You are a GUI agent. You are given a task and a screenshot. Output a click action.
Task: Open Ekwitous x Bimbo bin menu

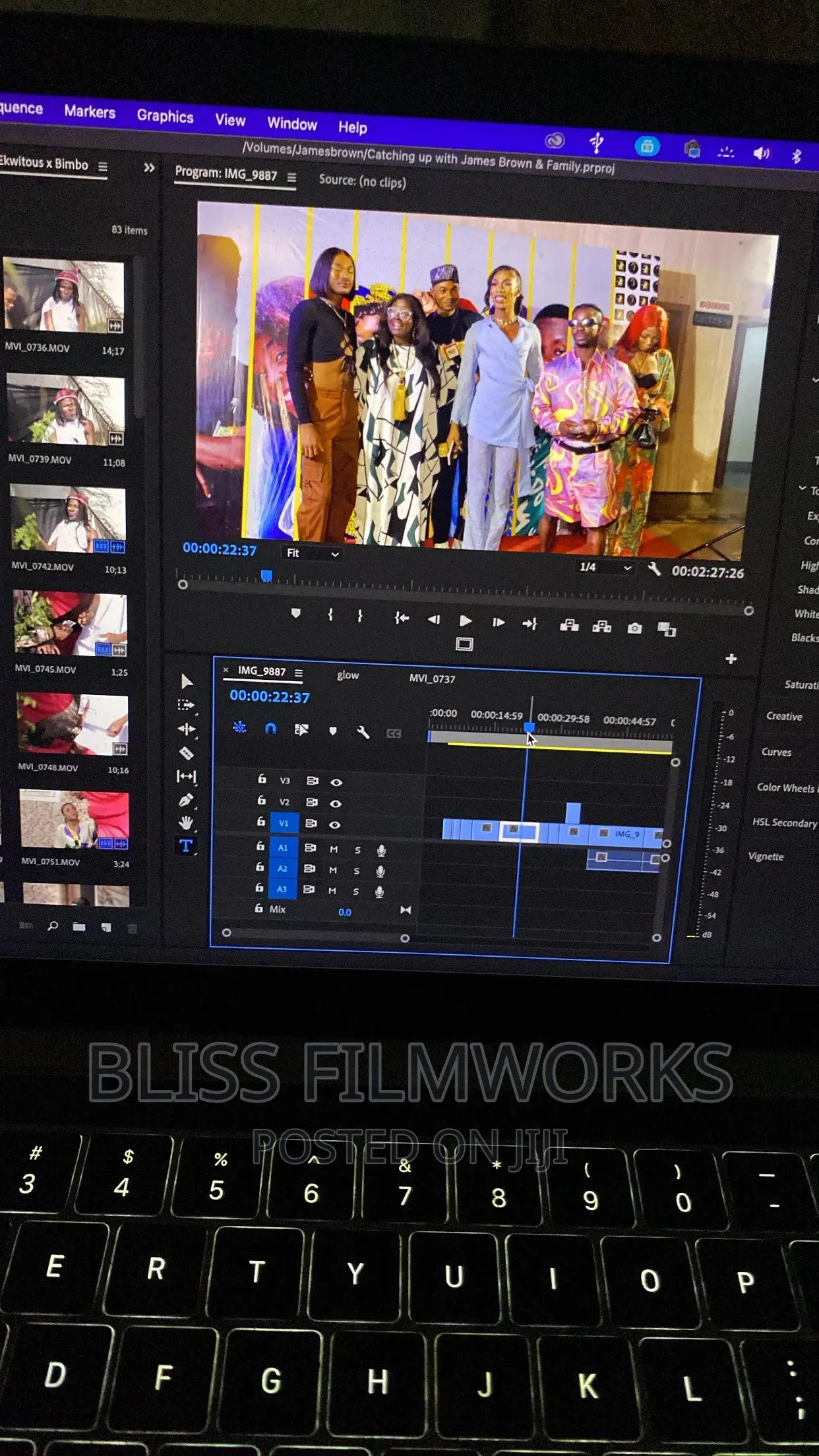[x=103, y=167]
